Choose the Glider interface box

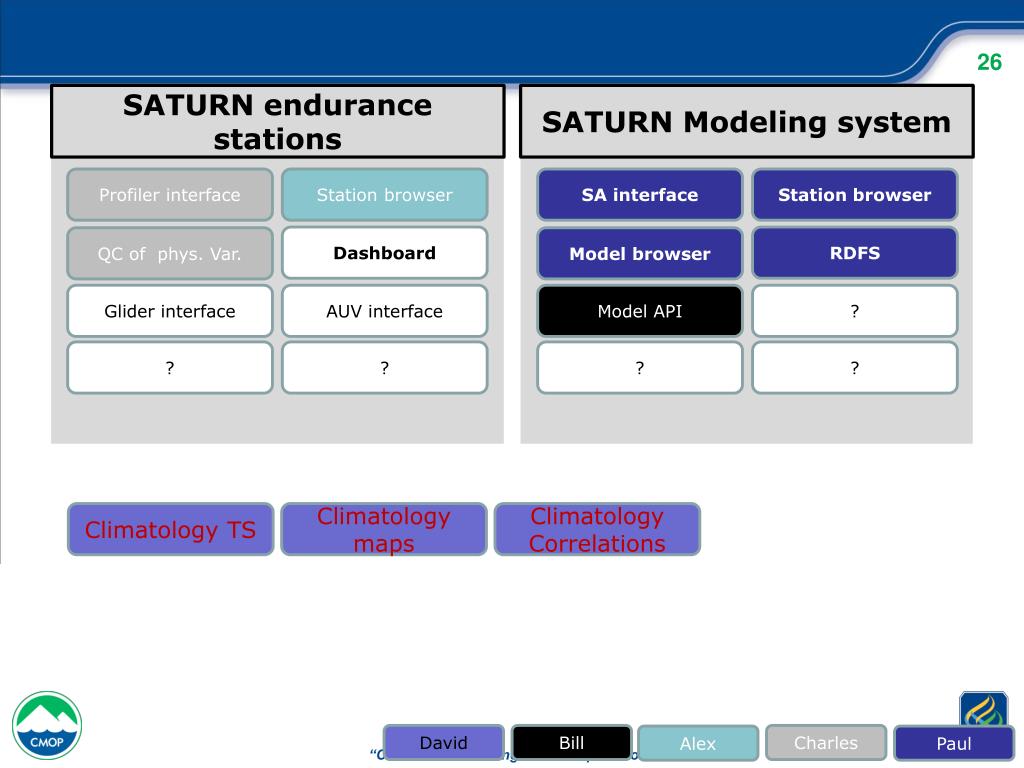click(170, 311)
